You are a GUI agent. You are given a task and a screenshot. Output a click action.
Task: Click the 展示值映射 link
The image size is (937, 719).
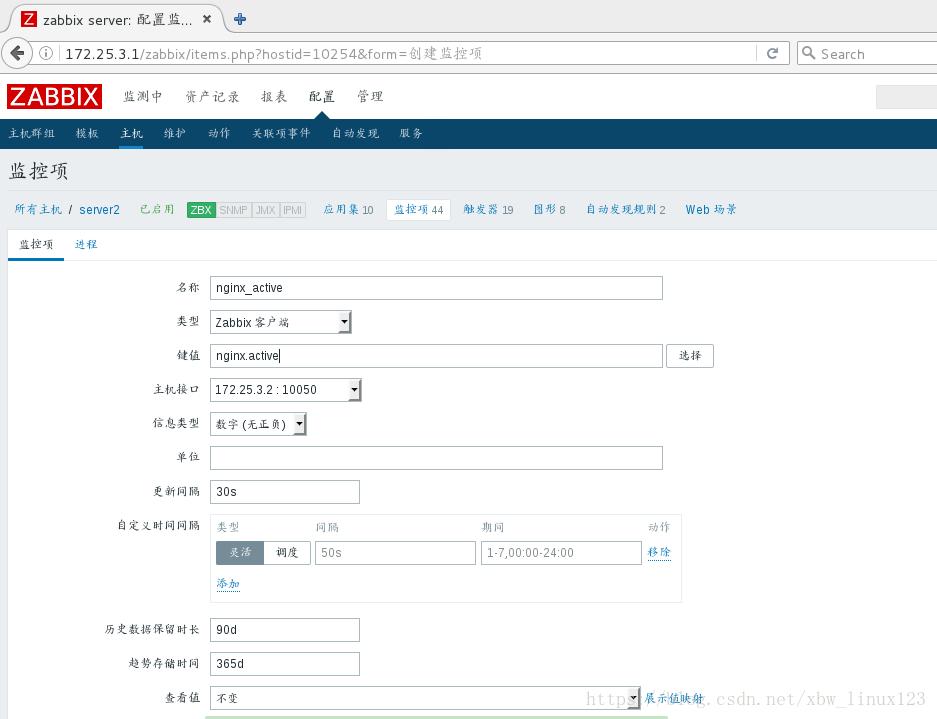click(x=674, y=698)
